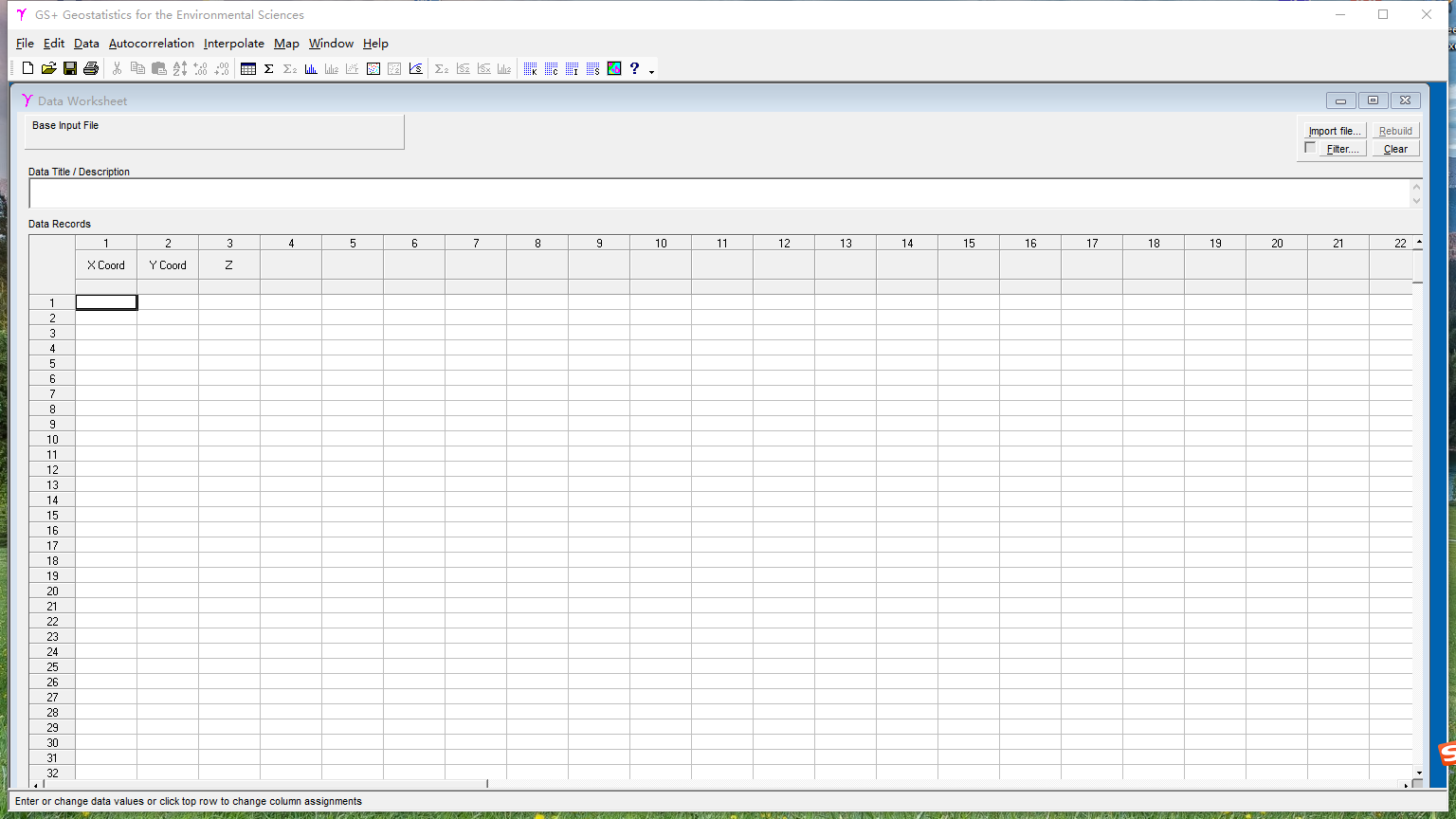Enable the Filter checkbox

tap(1310, 148)
